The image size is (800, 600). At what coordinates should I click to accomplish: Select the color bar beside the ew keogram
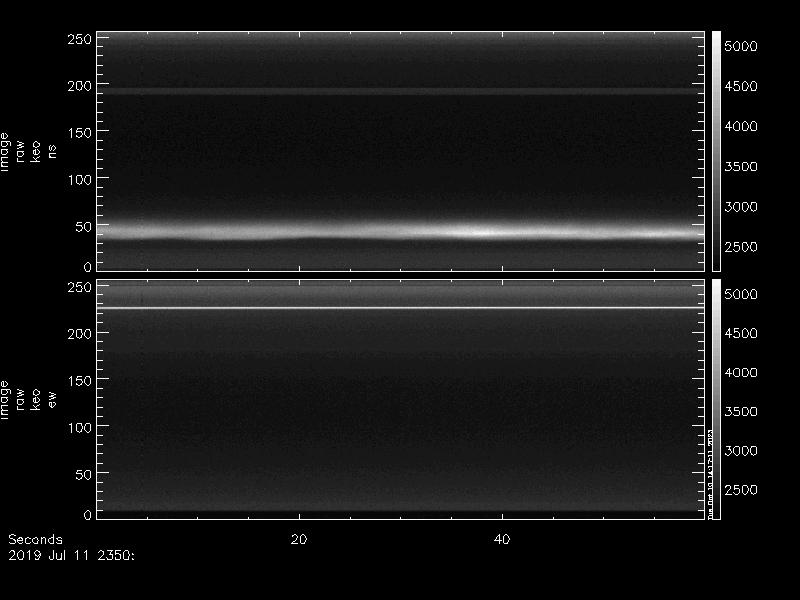click(x=716, y=399)
